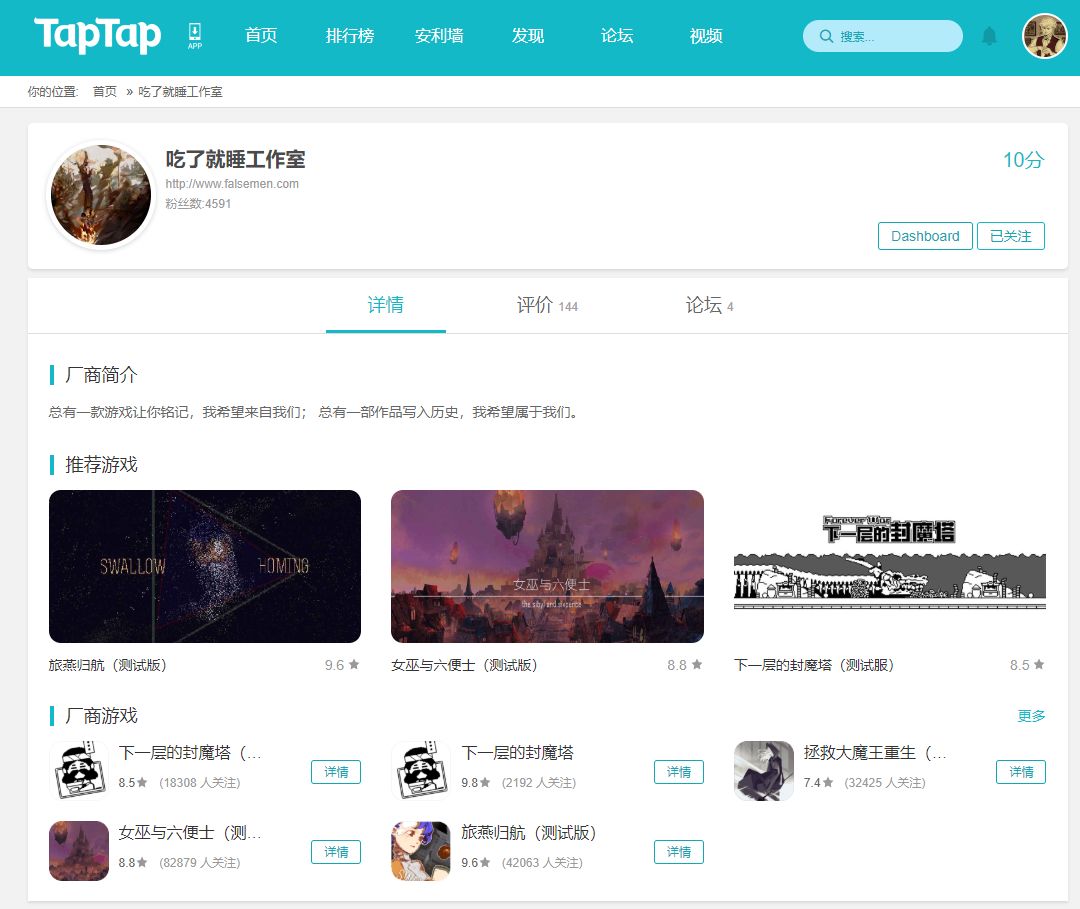
Task: Click the 拯救大魔王重生 title text
Action: point(875,753)
